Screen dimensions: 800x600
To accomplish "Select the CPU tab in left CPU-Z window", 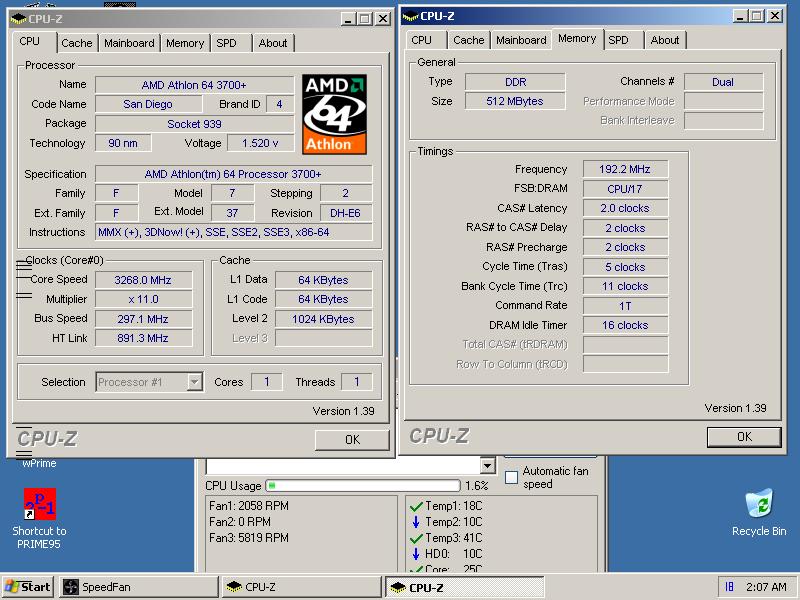I will (x=30, y=41).
